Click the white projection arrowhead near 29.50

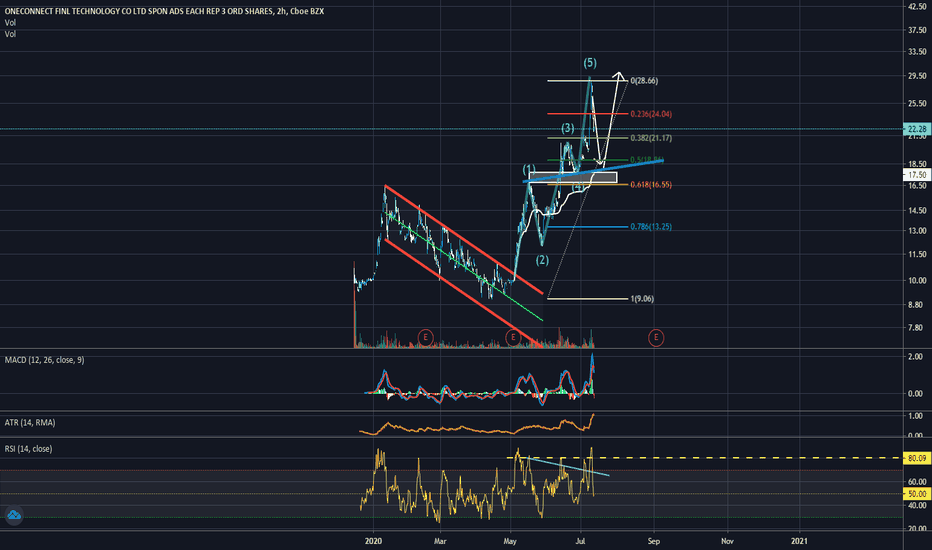tap(619, 76)
